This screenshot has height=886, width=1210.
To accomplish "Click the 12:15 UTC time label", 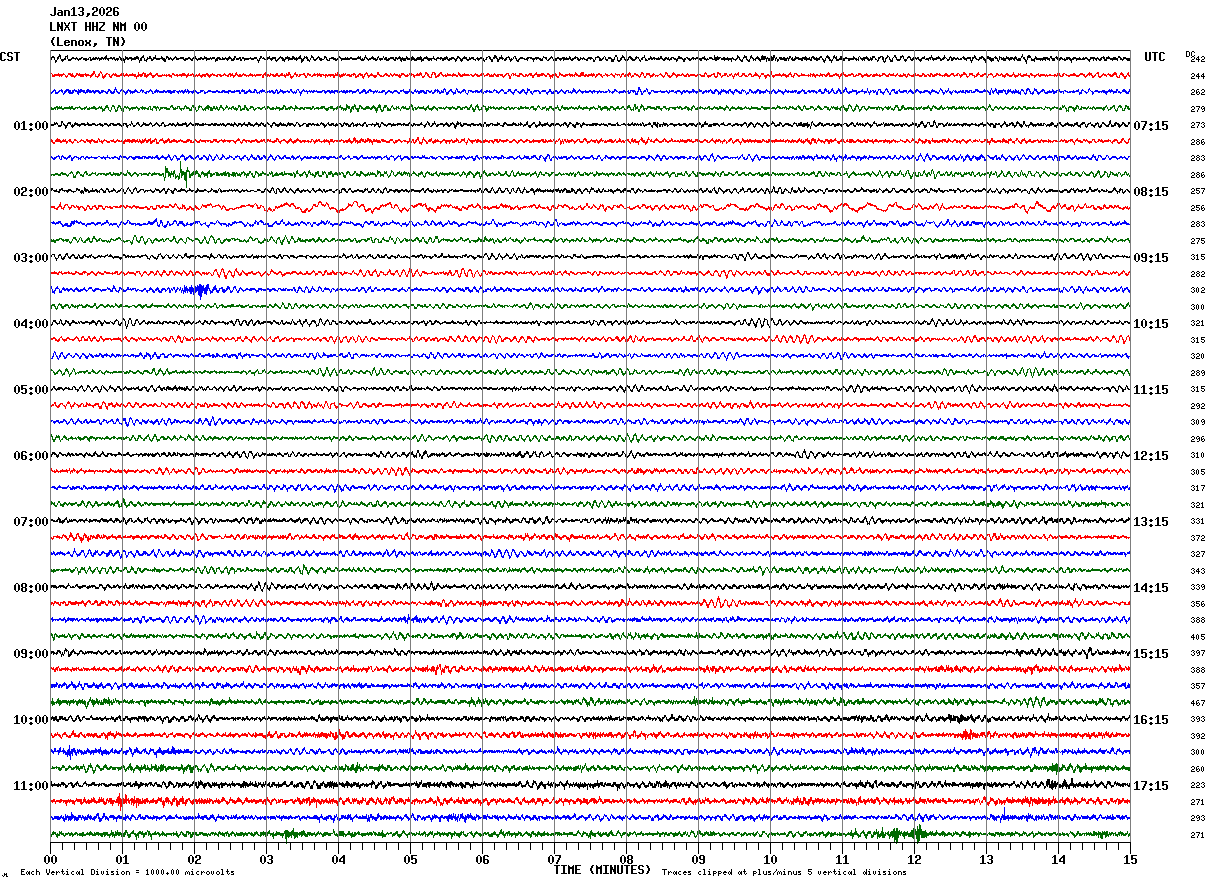I will point(1151,456).
